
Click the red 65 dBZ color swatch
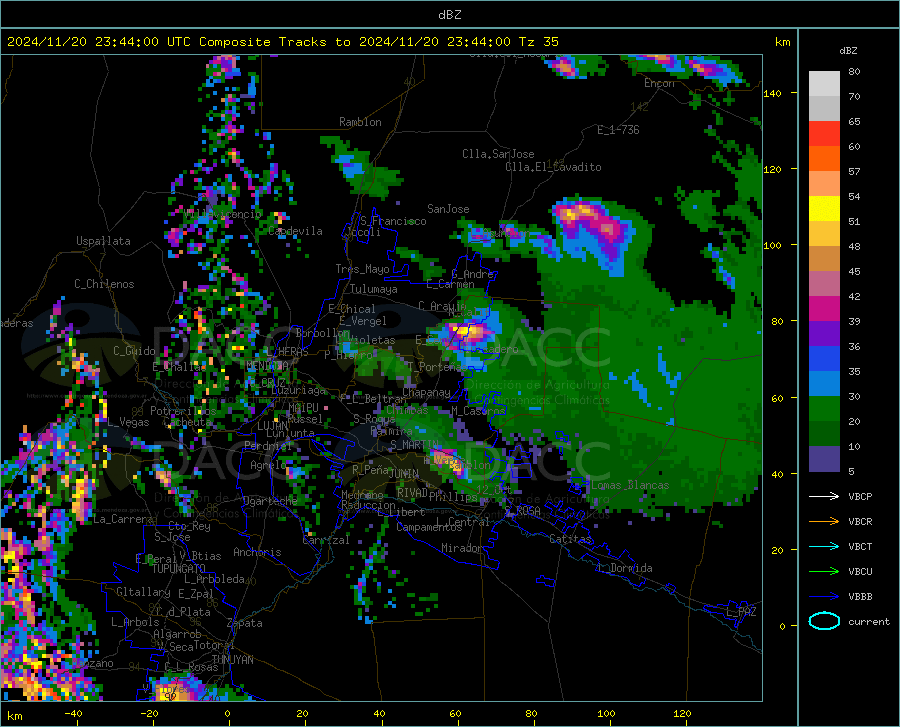824,134
